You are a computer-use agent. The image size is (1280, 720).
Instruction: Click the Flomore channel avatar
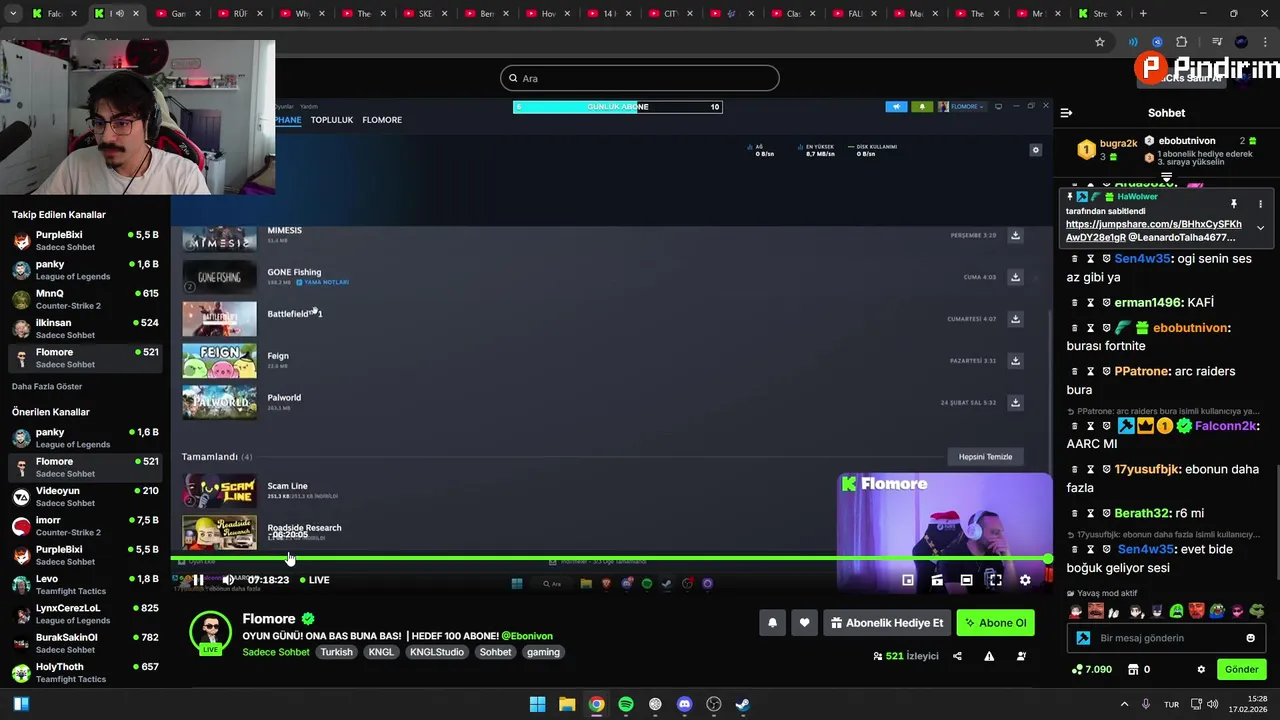pyautogui.click(x=210, y=632)
